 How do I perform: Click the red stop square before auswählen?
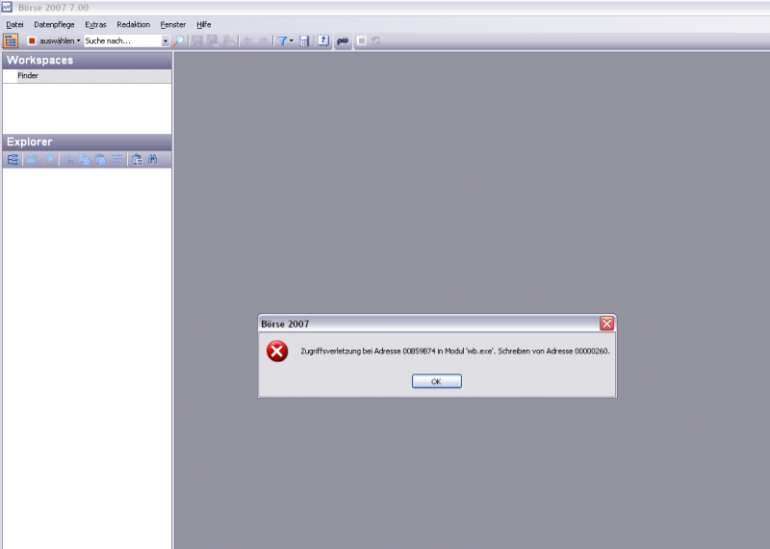[x=32, y=41]
